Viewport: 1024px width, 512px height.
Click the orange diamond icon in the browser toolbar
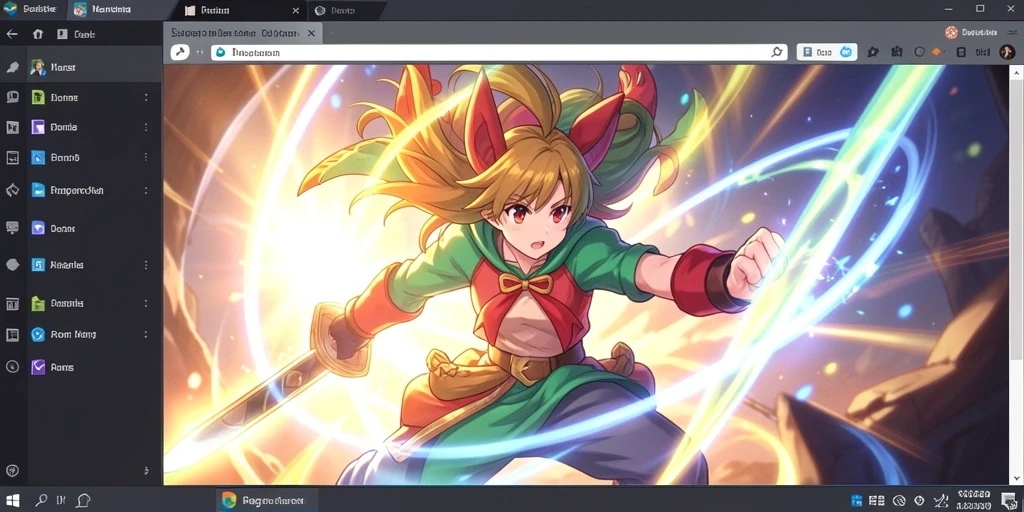tap(936, 52)
